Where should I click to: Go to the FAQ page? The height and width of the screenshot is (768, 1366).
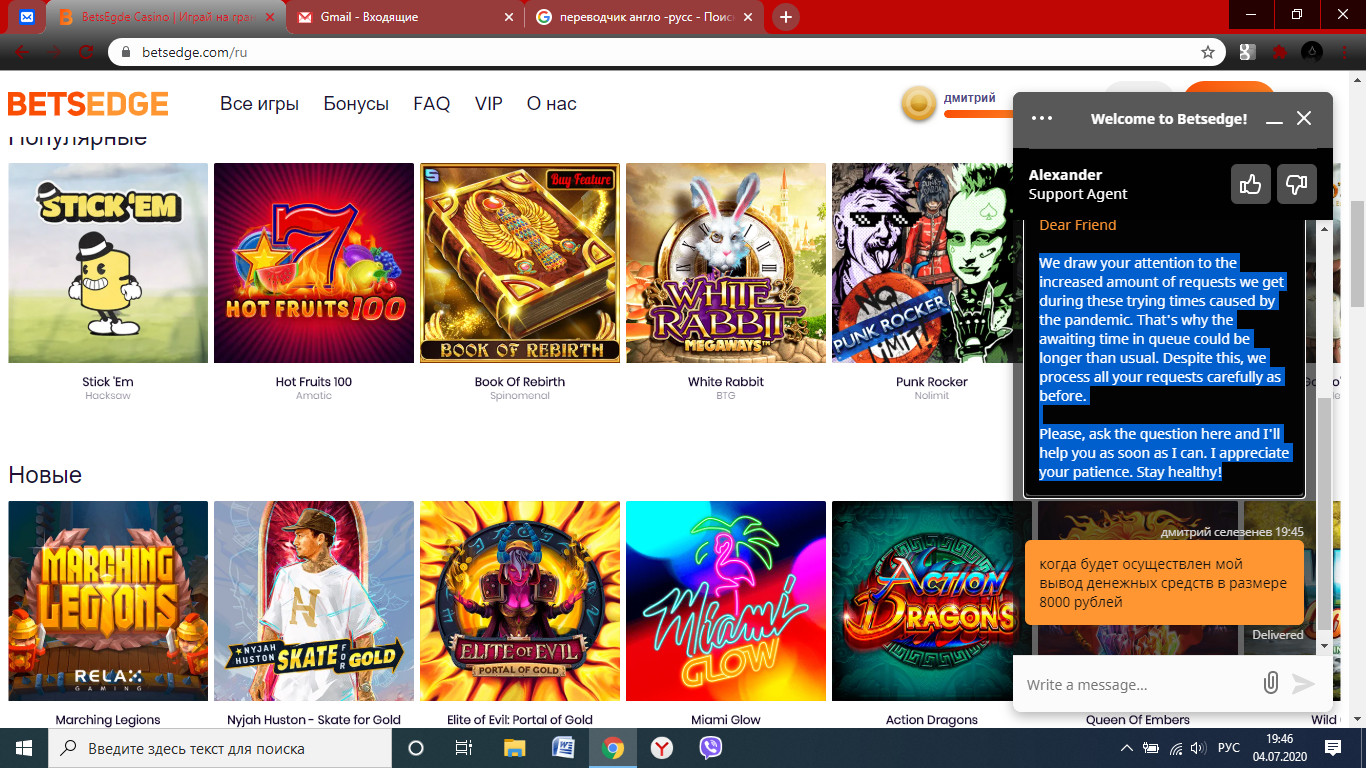click(431, 104)
